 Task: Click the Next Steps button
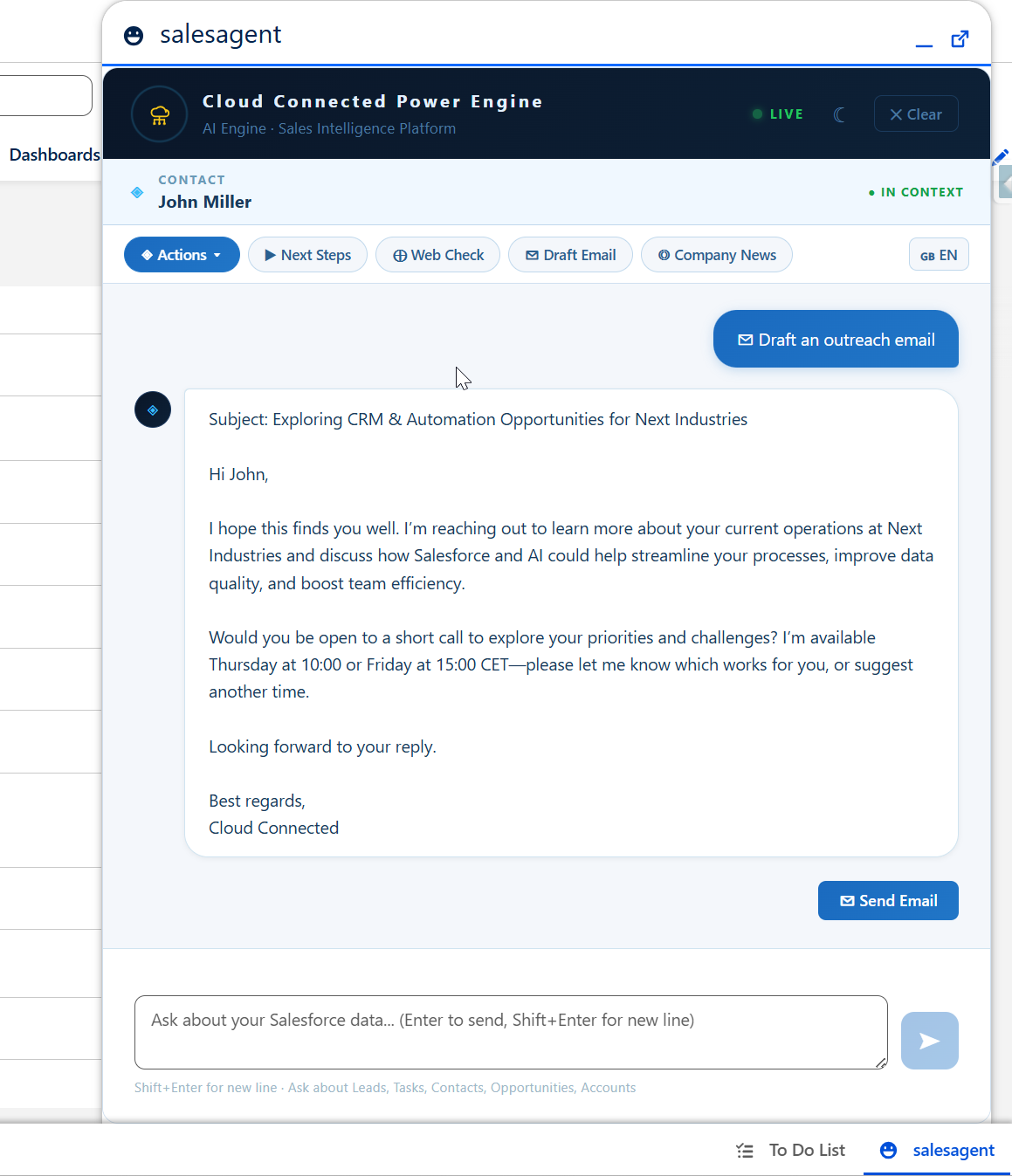tap(307, 255)
